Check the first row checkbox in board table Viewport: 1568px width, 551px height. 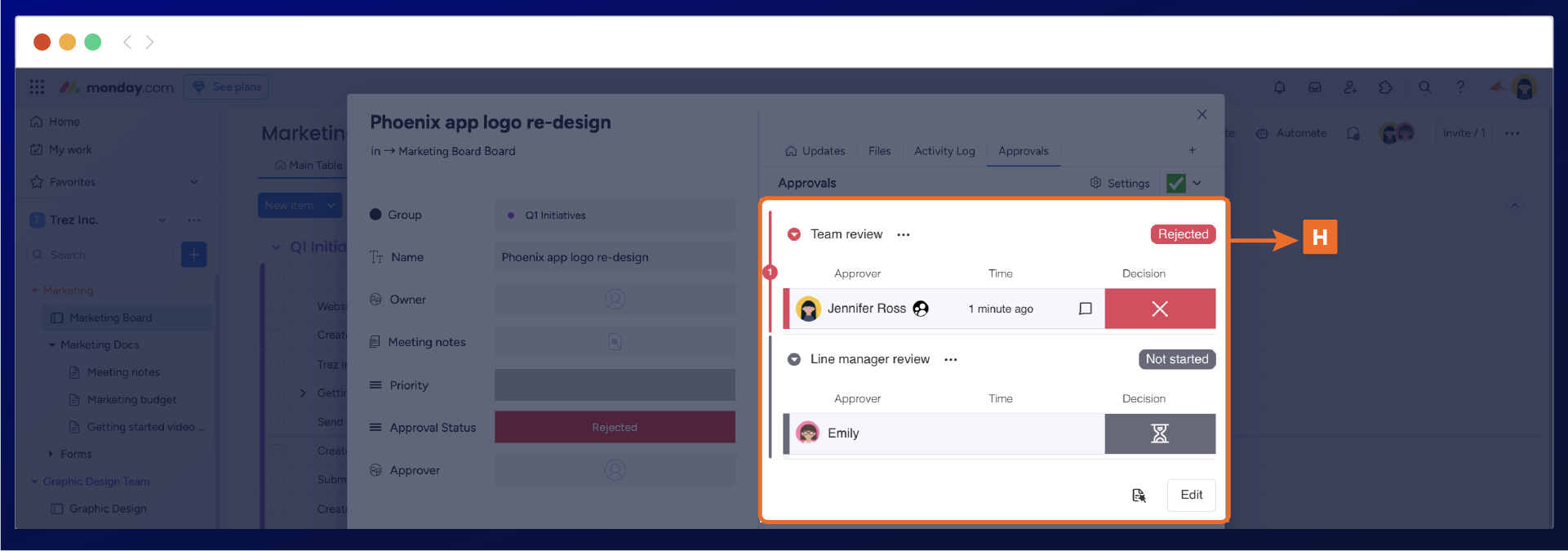pyautogui.click(x=278, y=278)
